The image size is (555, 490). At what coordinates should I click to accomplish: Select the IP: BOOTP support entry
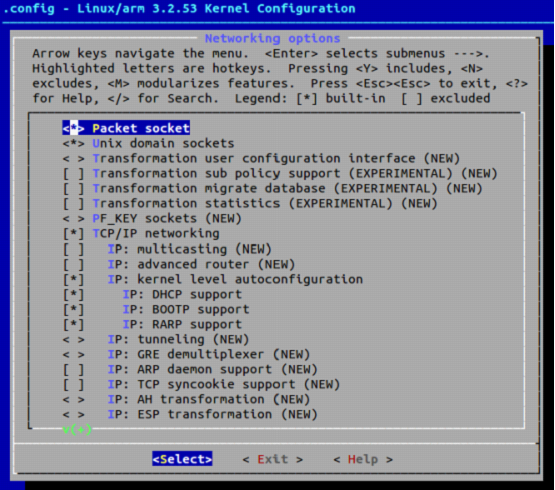(186, 309)
